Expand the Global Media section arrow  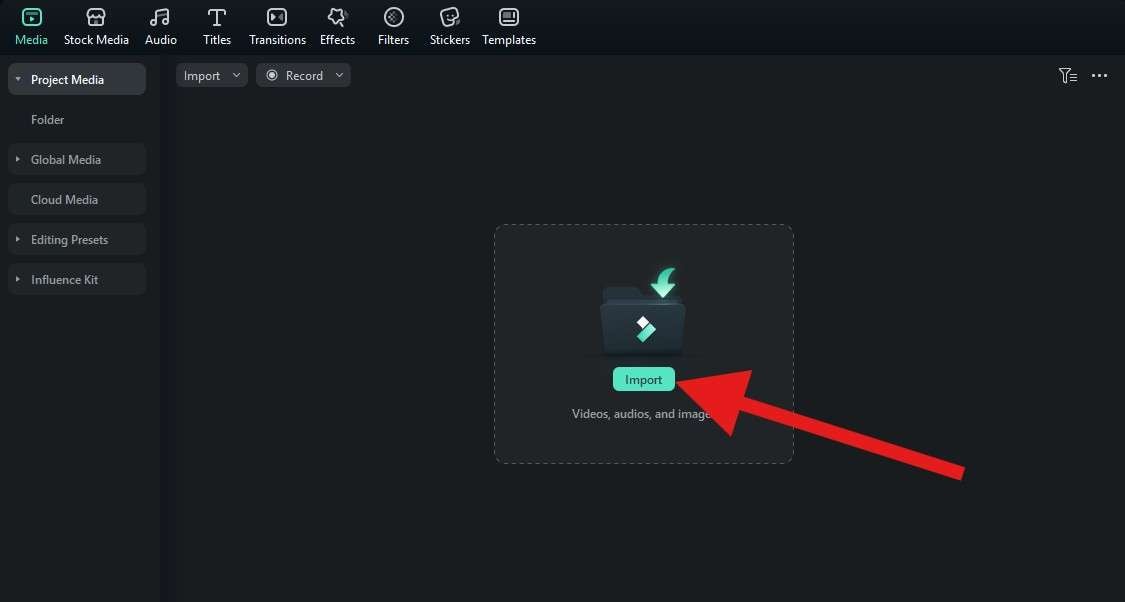click(18, 159)
